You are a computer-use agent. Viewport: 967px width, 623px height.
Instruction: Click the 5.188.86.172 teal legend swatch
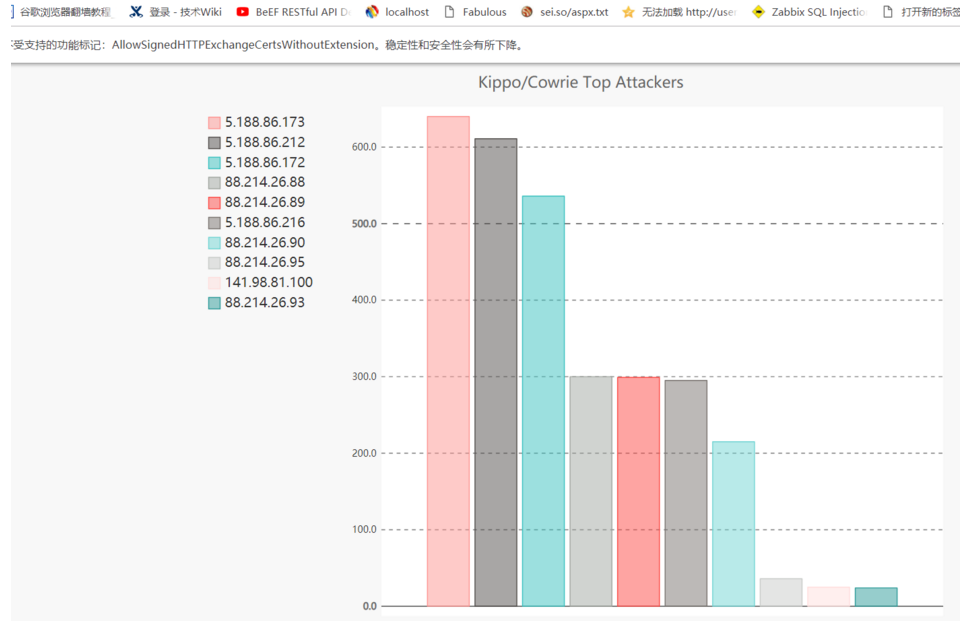[x=214, y=163]
